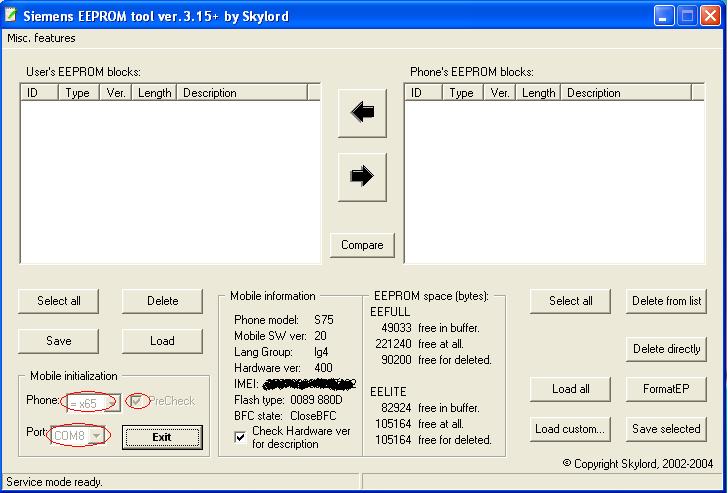Image resolution: width=728 pixels, height=493 pixels.
Task: Click the '0089 880D' flash type value
Action: [316, 400]
